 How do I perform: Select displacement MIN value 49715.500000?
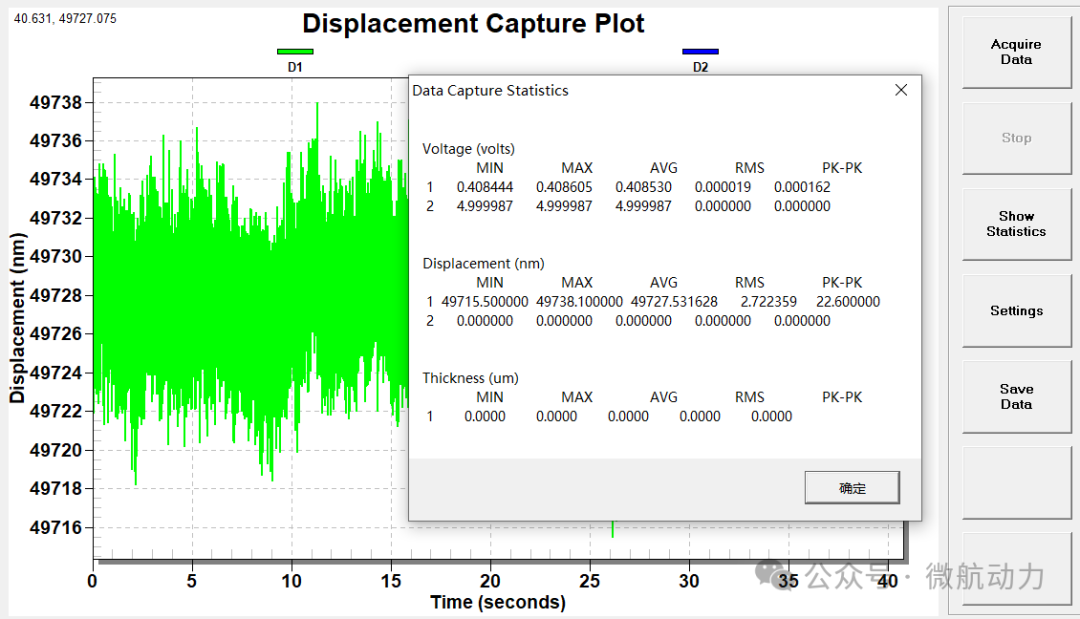(x=485, y=302)
